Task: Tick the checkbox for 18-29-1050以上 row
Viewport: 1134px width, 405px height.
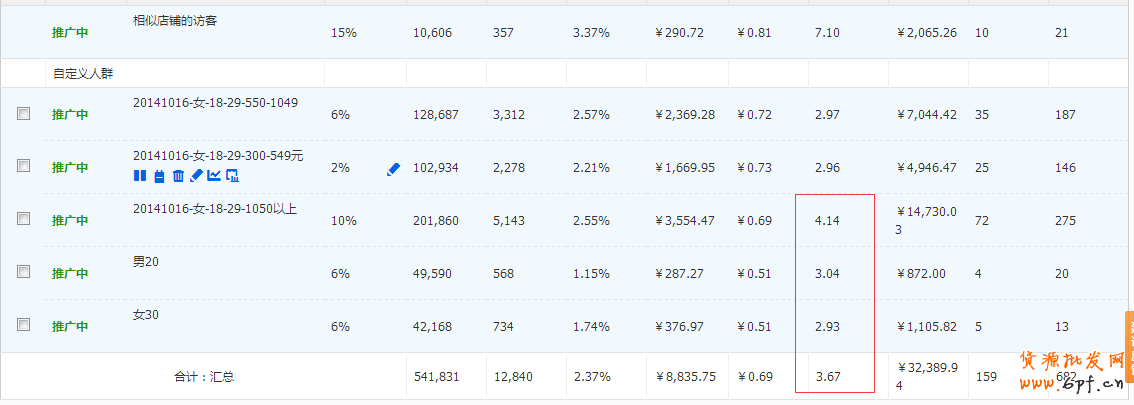Action: tap(24, 219)
